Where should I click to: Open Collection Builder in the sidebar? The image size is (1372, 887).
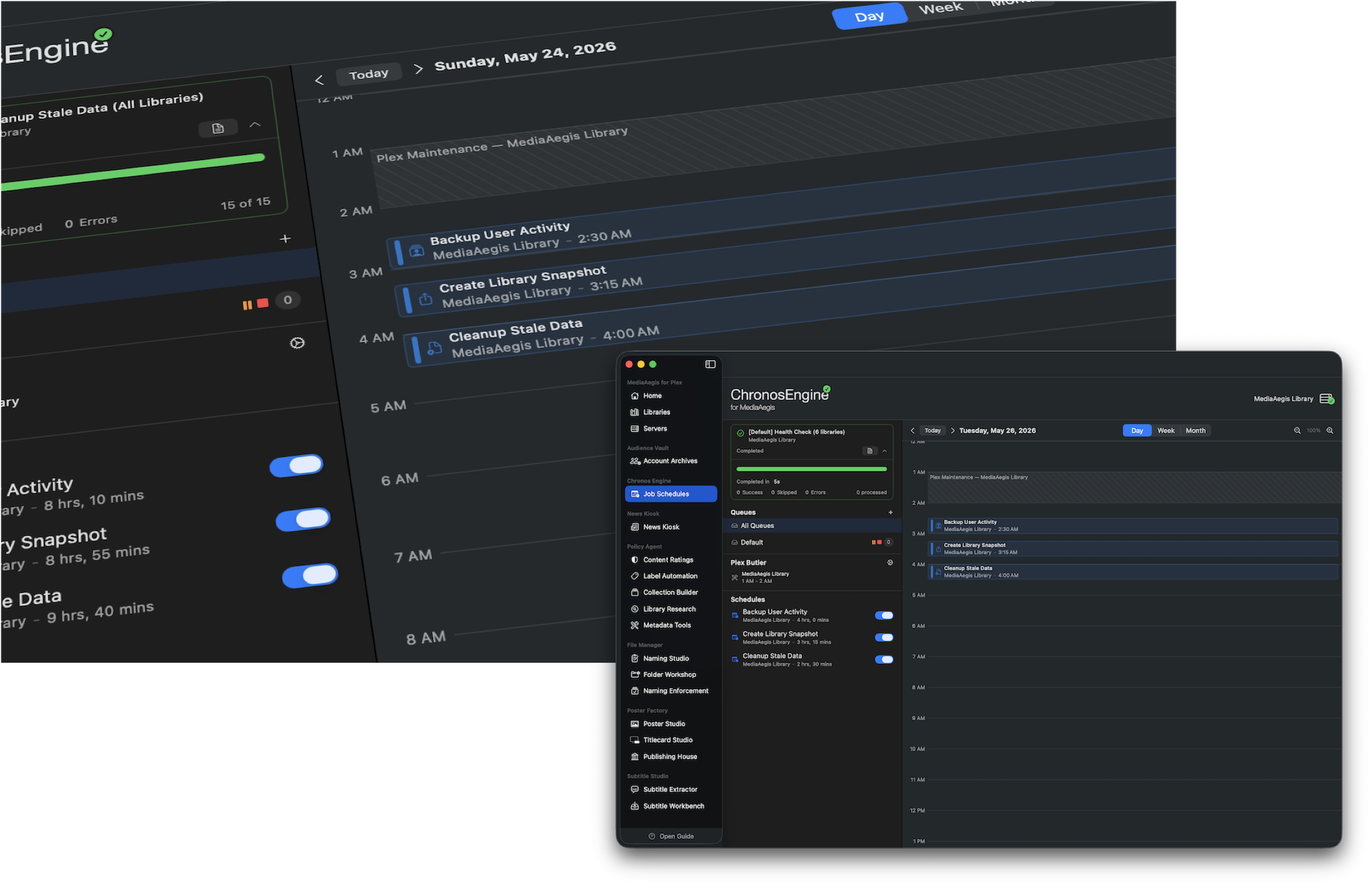click(671, 593)
